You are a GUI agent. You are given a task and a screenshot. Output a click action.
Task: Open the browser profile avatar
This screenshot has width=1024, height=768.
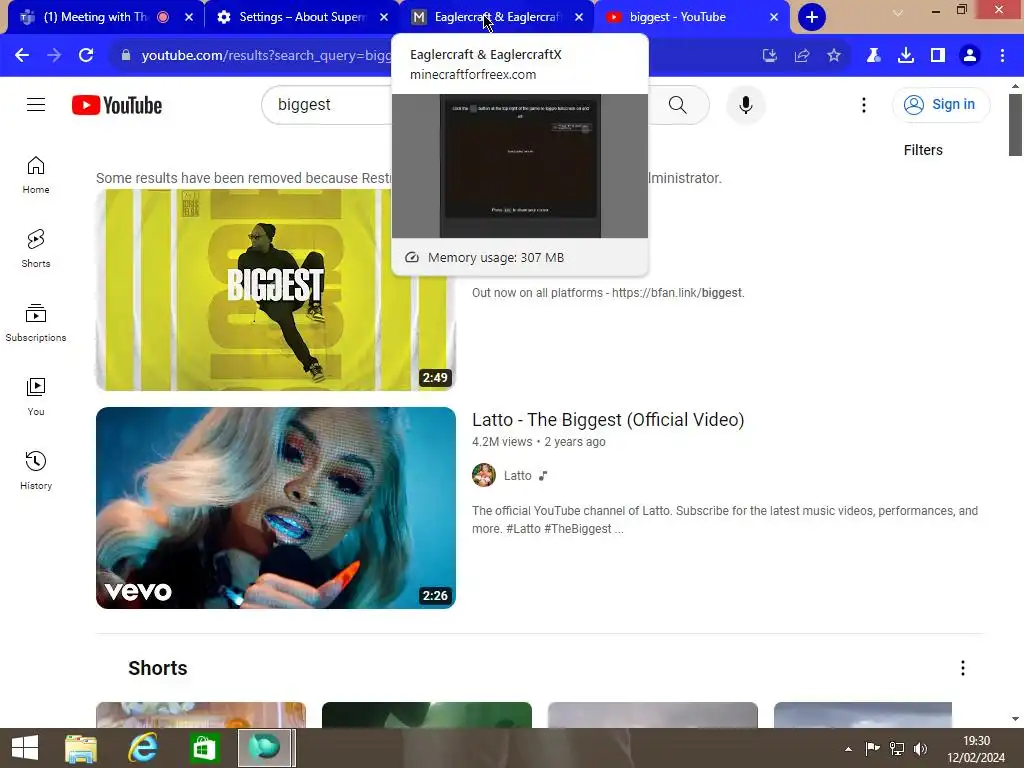click(970, 56)
